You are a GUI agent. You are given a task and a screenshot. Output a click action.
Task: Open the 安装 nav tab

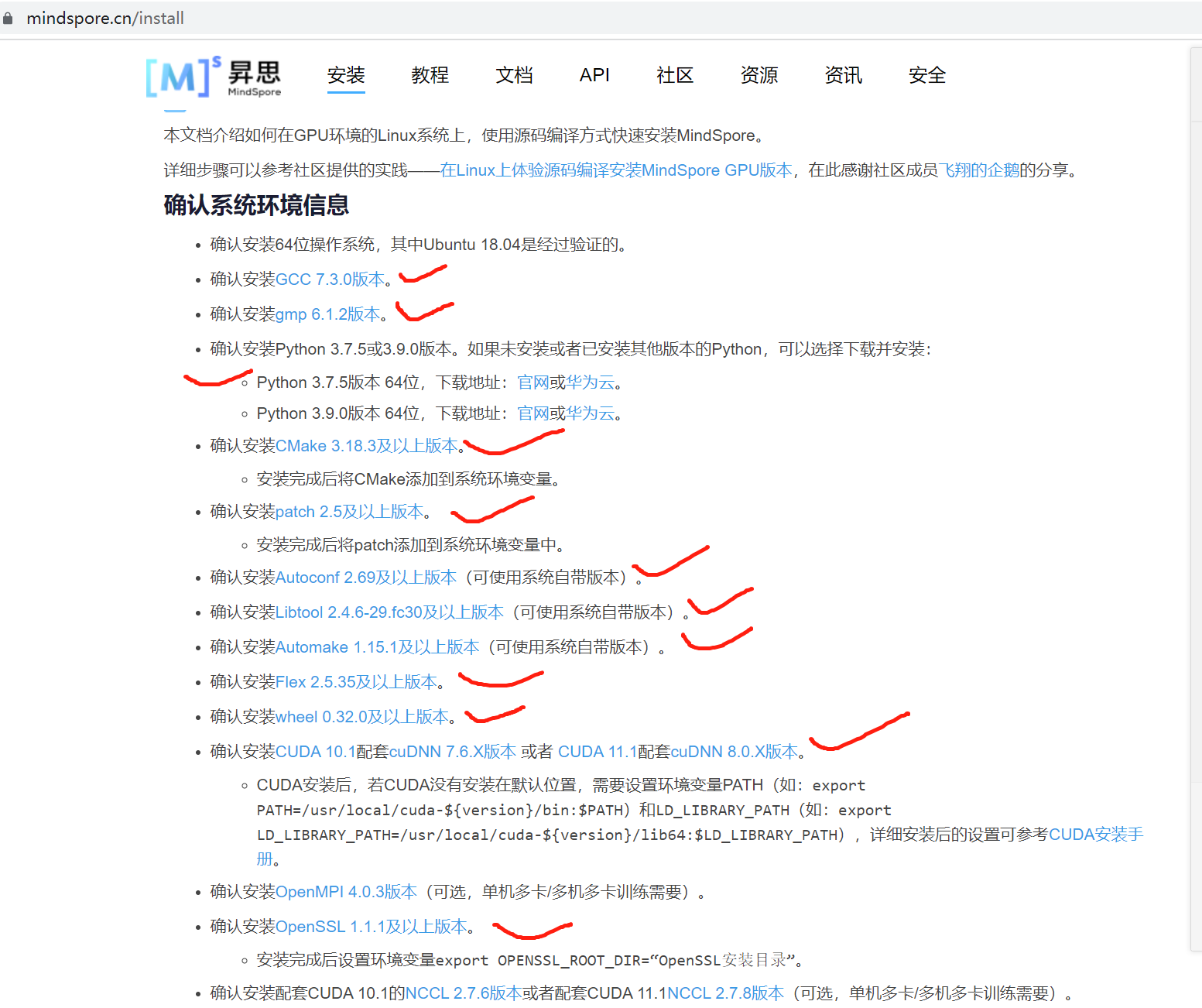pyautogui.click(x=346, y=75)
